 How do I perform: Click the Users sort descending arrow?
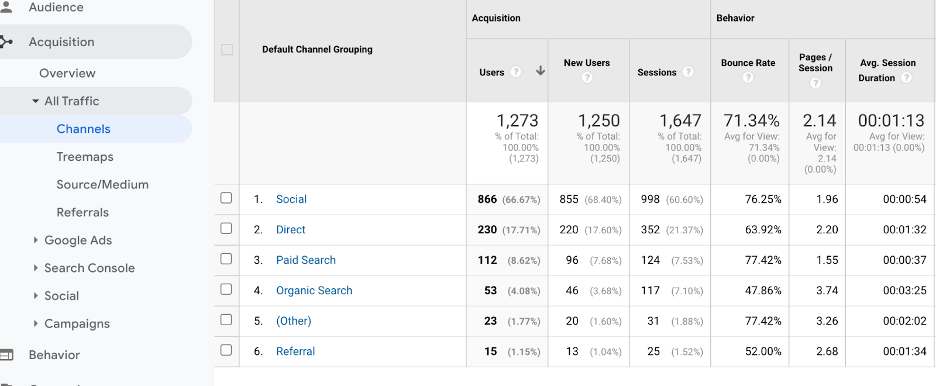coord(540,71)
